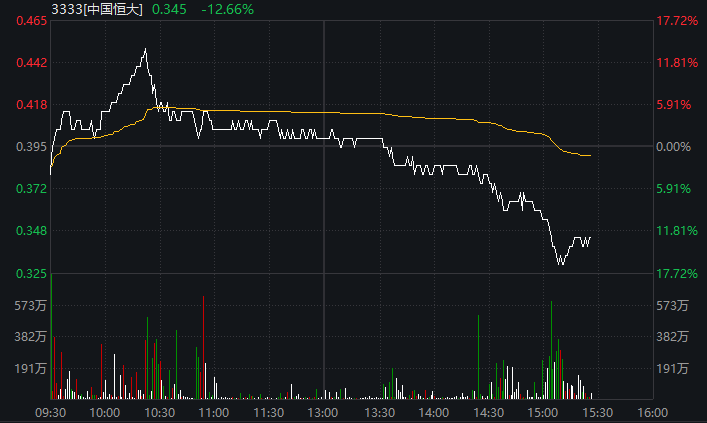Click the -12.66% change value in header
Viewport: 707px width, 423px height.
coord(227,9)
